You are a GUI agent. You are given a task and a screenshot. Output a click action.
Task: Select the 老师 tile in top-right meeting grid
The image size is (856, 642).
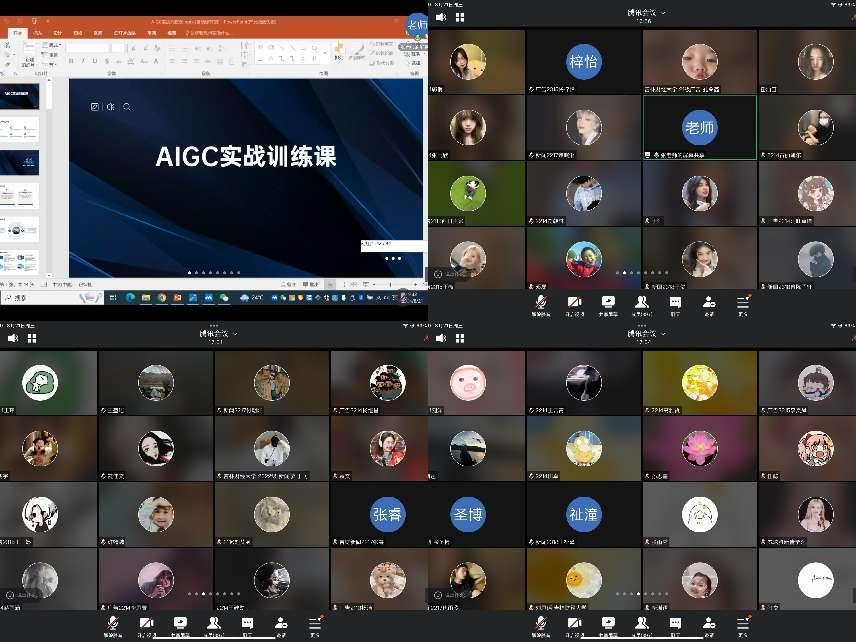(x=699, y=127)
